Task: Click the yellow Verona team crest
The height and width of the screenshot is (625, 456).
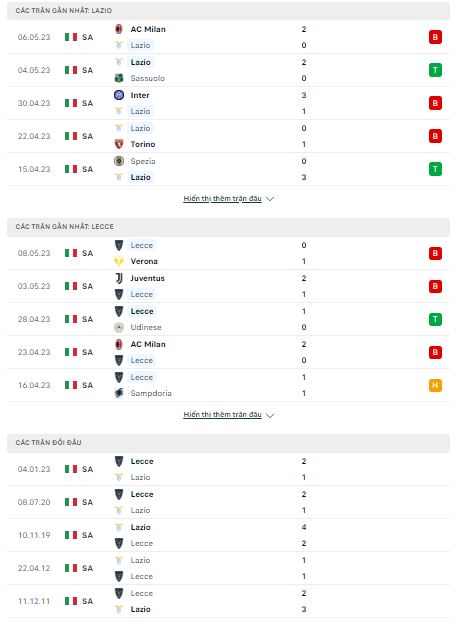Action: coord(119,261)
